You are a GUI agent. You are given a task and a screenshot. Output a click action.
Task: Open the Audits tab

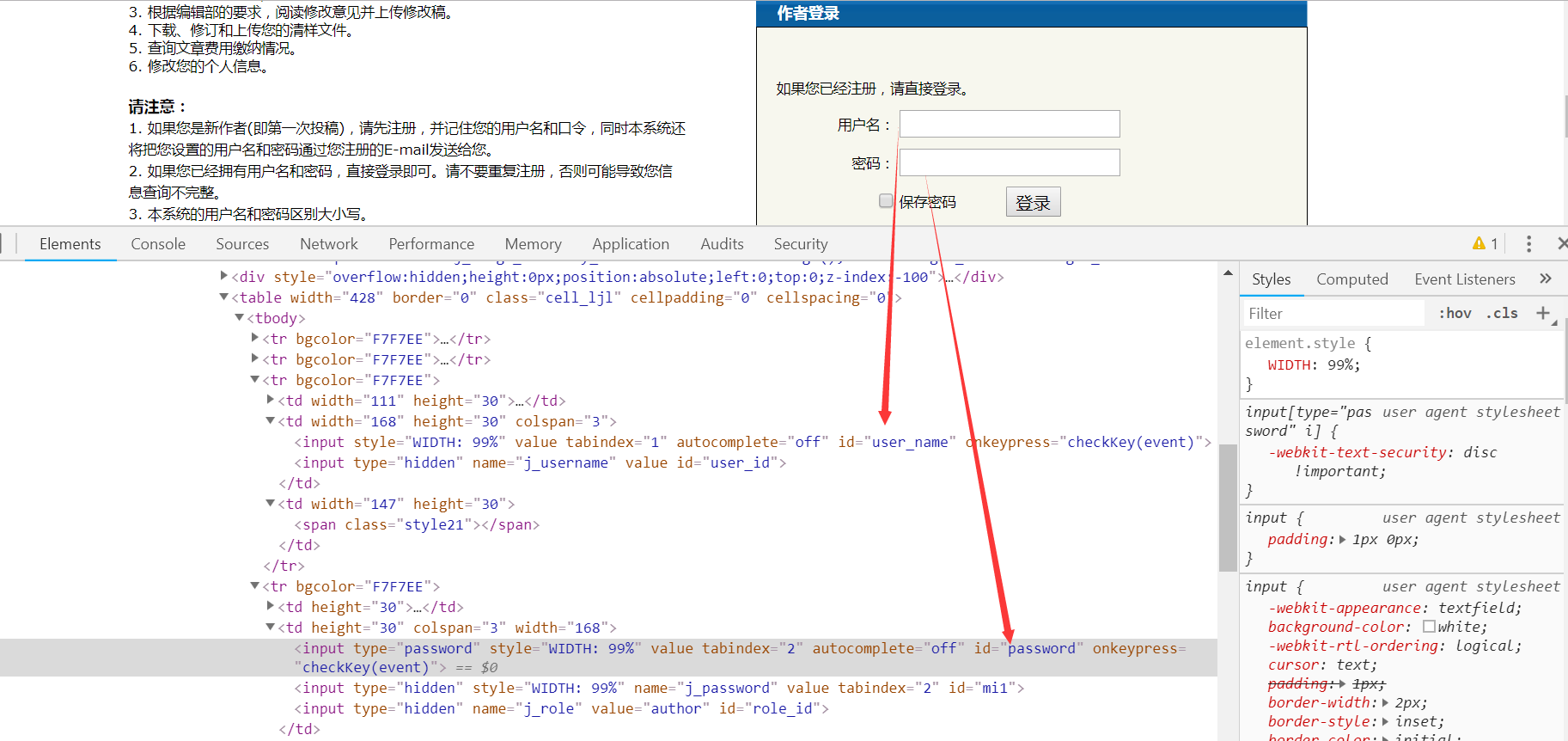click(722, 244)
